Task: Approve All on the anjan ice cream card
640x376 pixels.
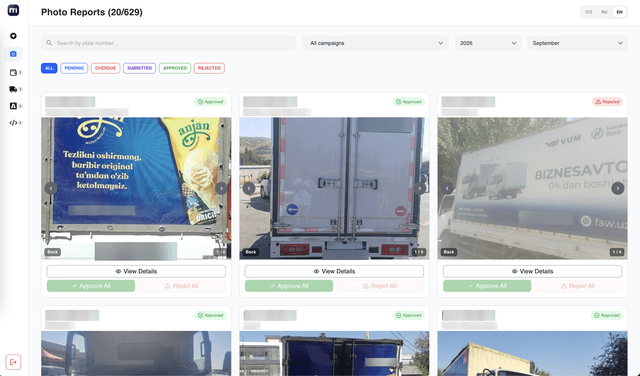Action: [x=91, y=286]
